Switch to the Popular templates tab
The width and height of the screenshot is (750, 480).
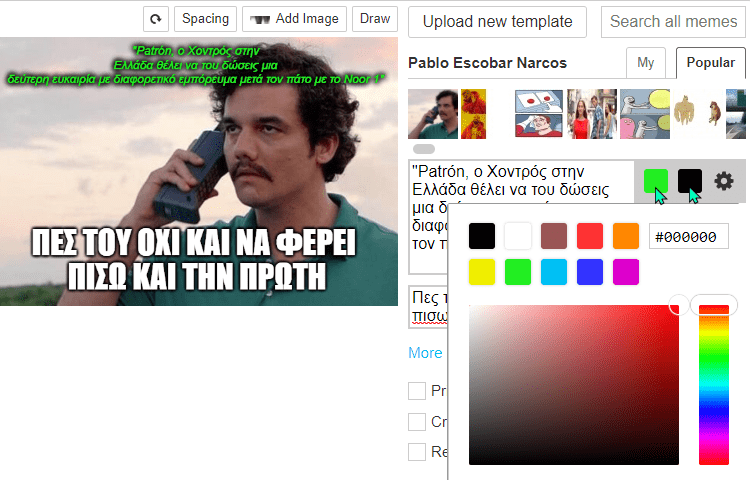[711, 63]
